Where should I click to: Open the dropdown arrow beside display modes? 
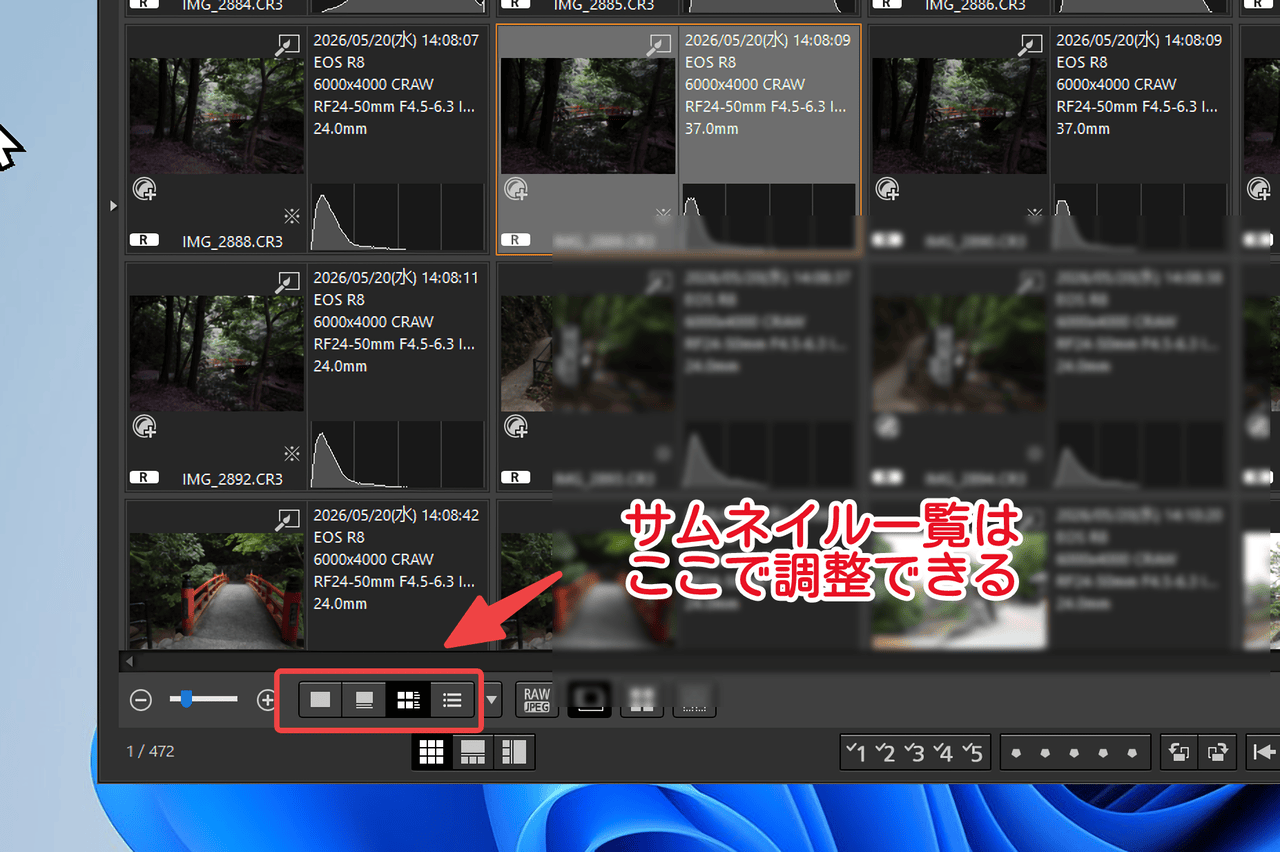pos(492,700)
